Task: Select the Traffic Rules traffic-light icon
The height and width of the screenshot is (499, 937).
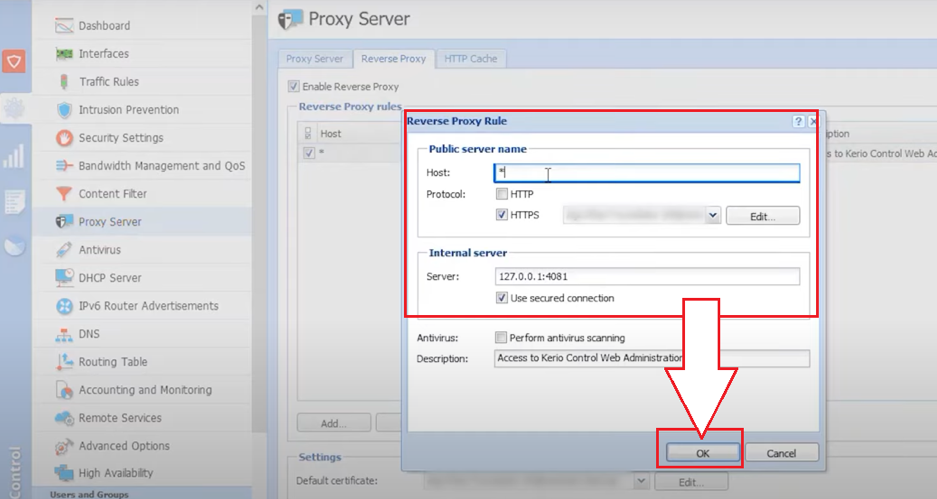Action: [x=64, y=82]
